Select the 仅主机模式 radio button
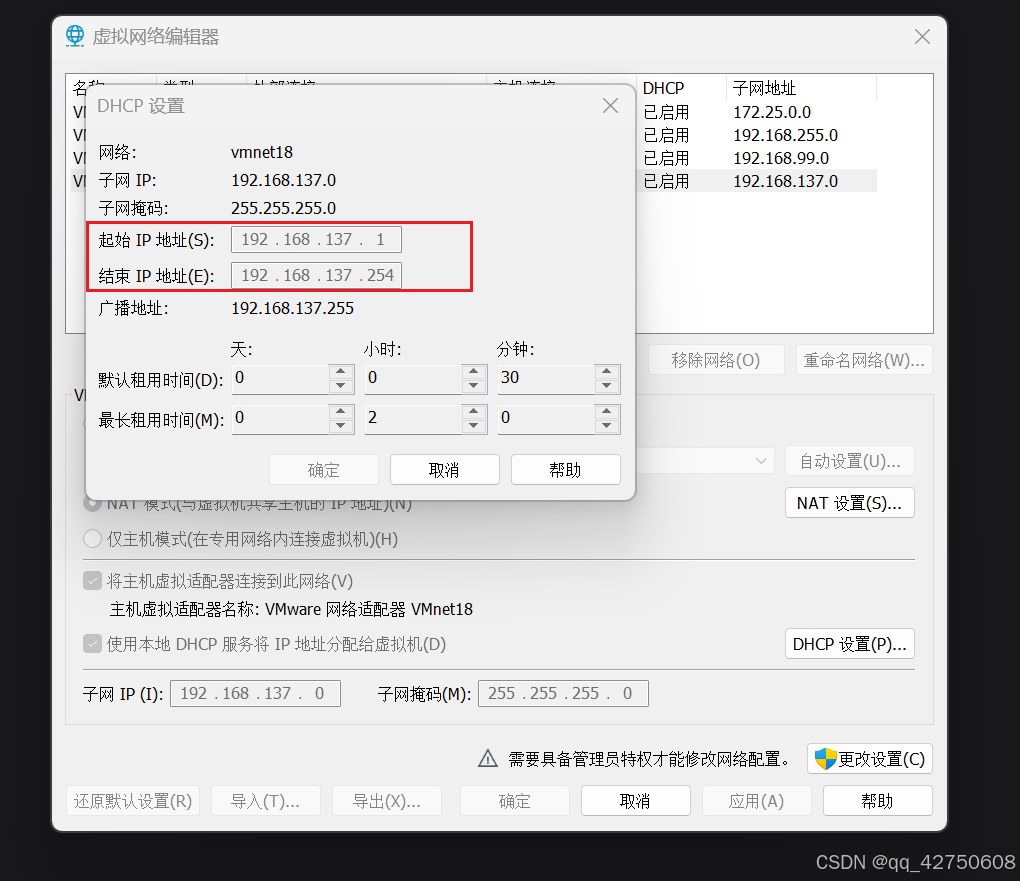 92,539
